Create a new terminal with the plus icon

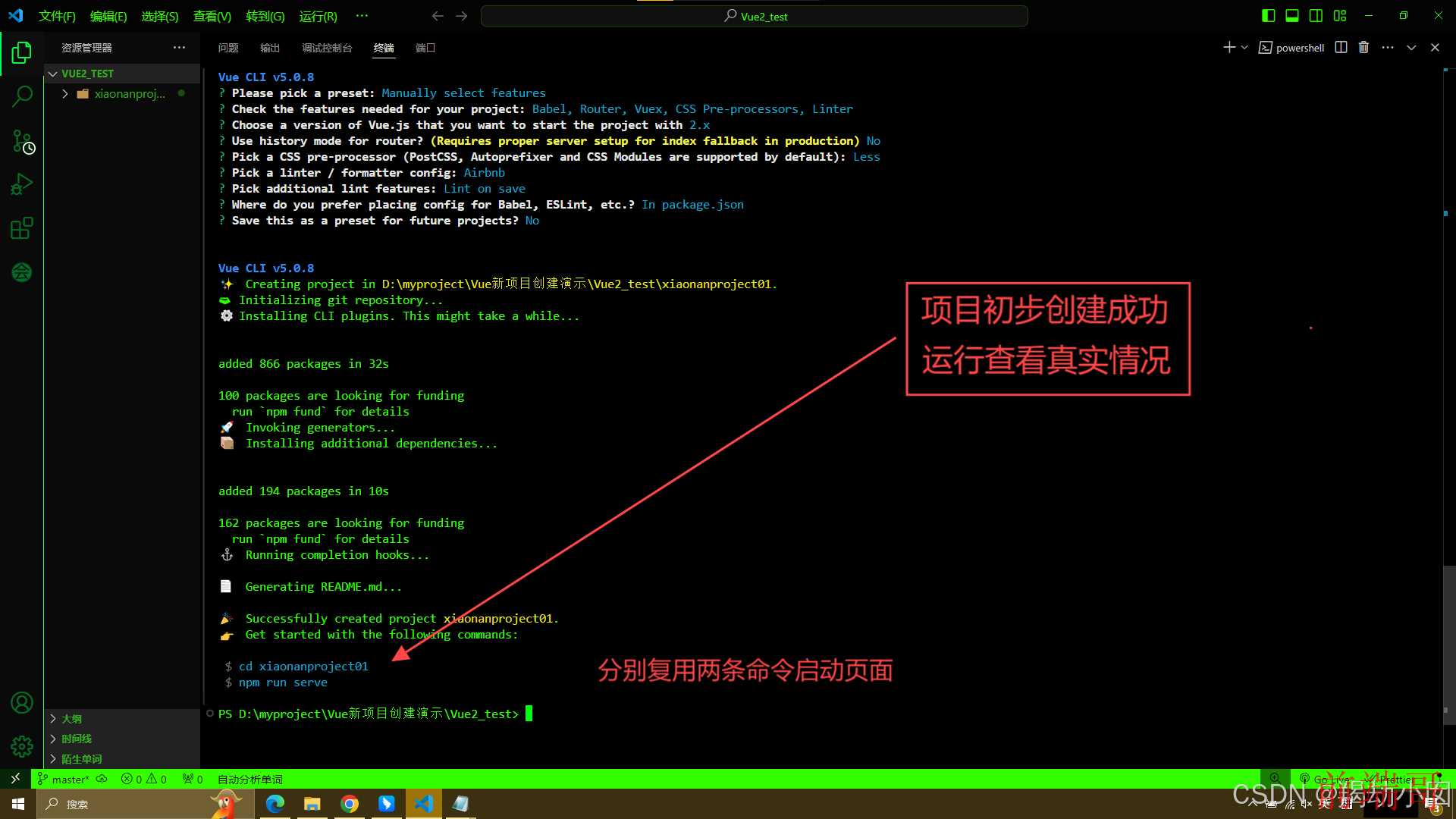point(1229,47)
